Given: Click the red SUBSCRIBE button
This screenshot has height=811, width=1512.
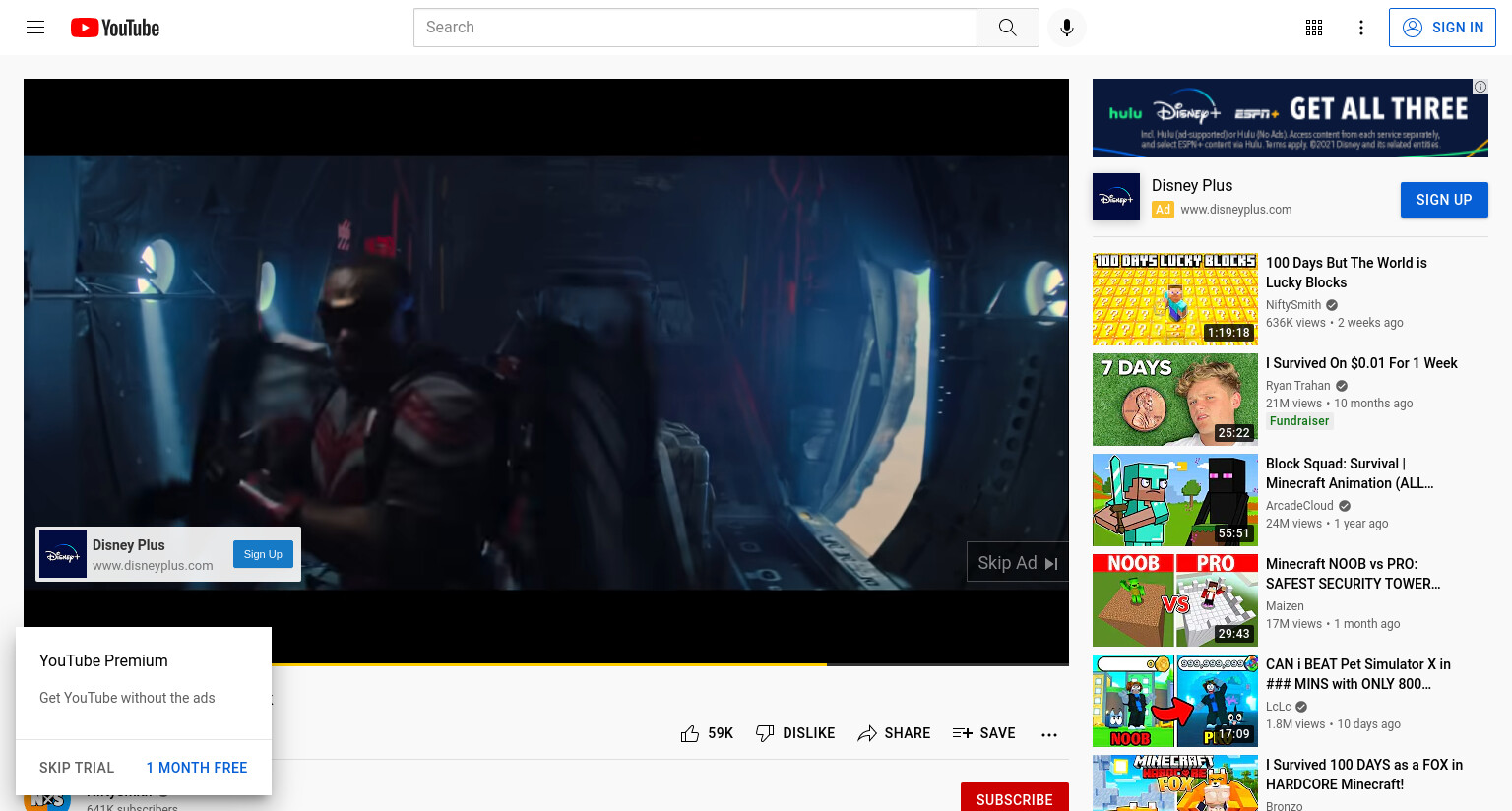Looking at the screenshot, I should (x=1015, y=798).
